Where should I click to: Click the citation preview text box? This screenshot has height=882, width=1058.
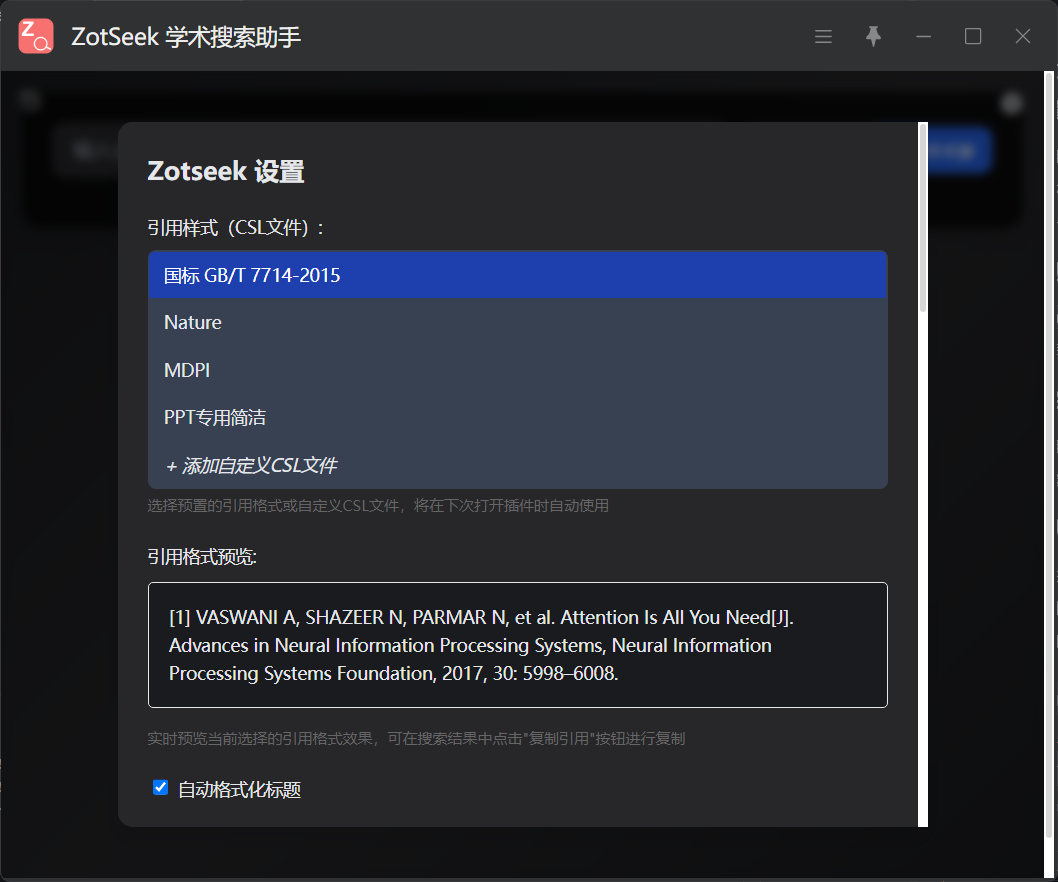point(518,645)
